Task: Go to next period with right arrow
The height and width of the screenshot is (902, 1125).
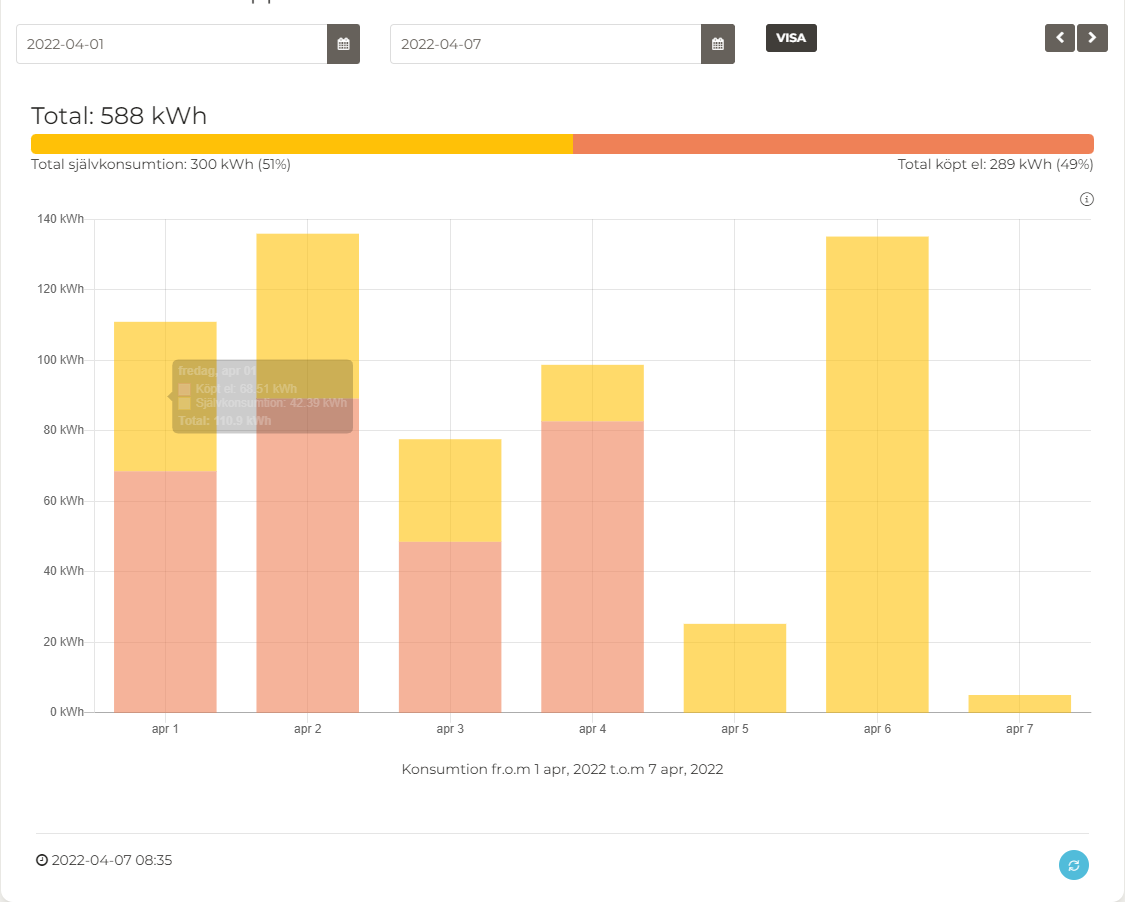Action: pos(1092,38)
